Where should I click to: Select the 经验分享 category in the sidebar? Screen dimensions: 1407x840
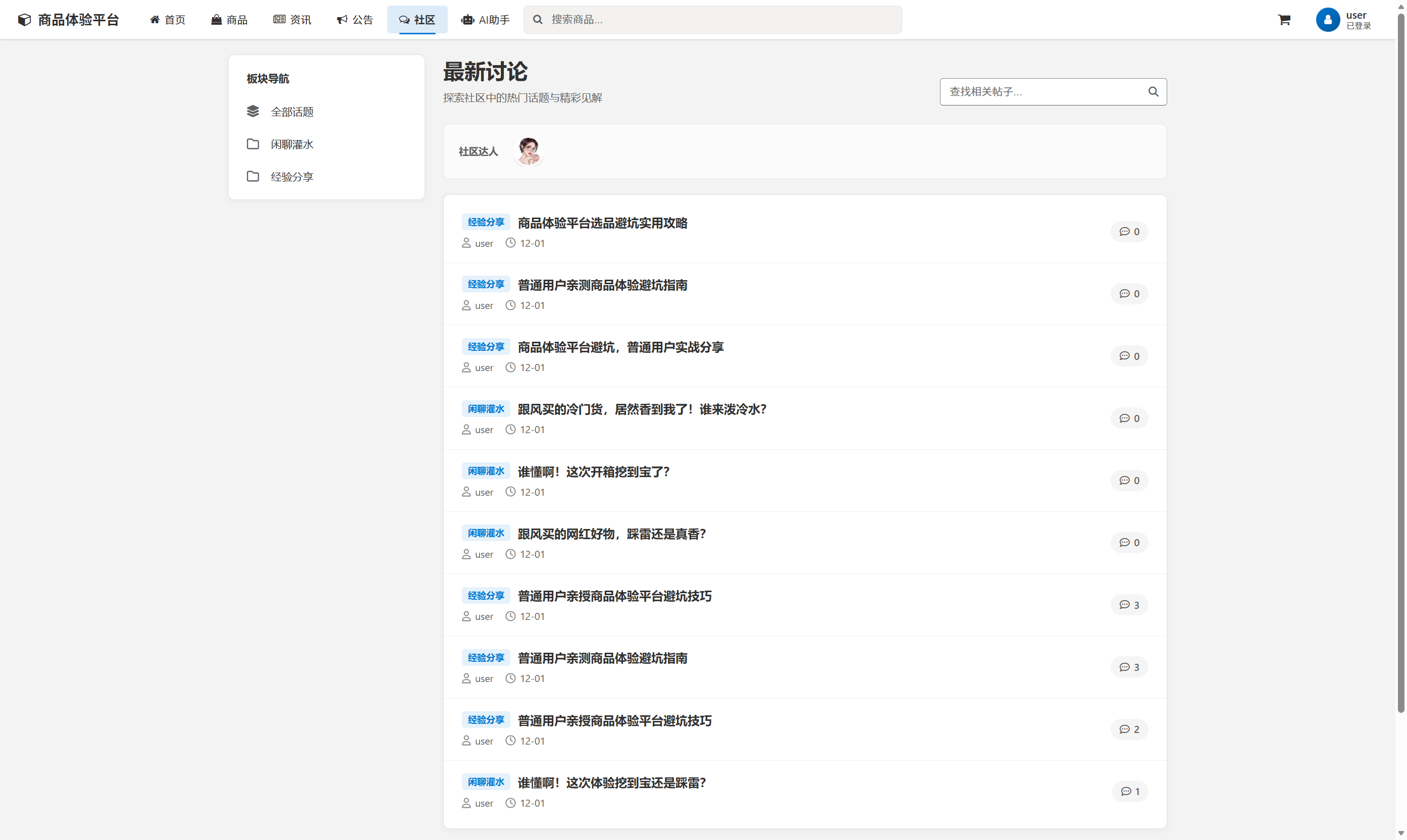pos(291,177)
